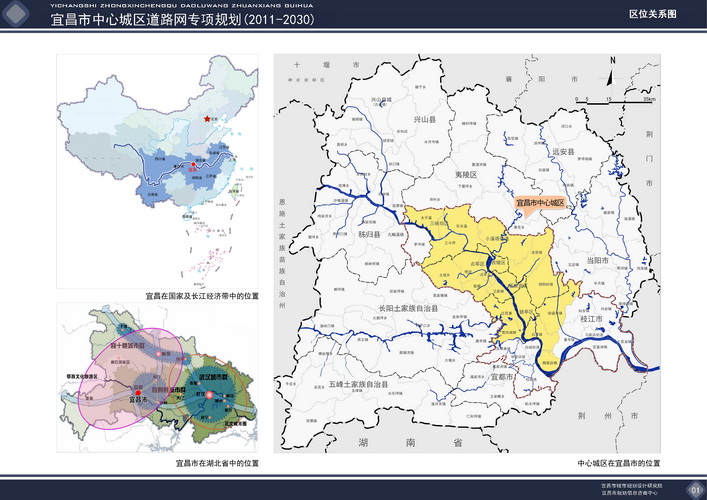Viewport: 707px width, 500px height.
Task: Click the 区位关系图 header title
Action: point(652,16)
